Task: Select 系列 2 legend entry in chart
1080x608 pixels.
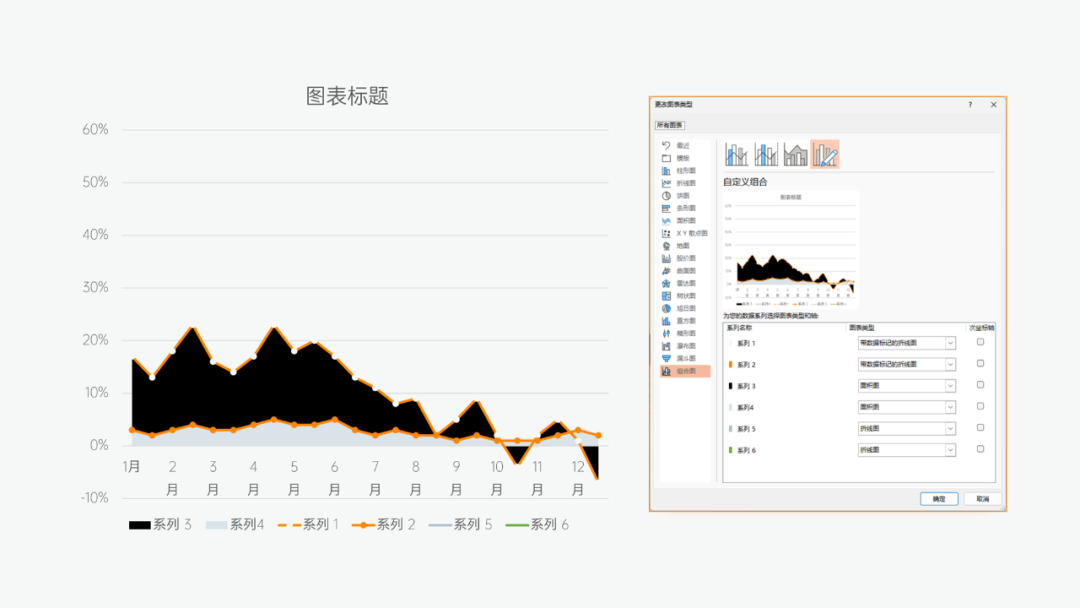Action: (383, 525)
